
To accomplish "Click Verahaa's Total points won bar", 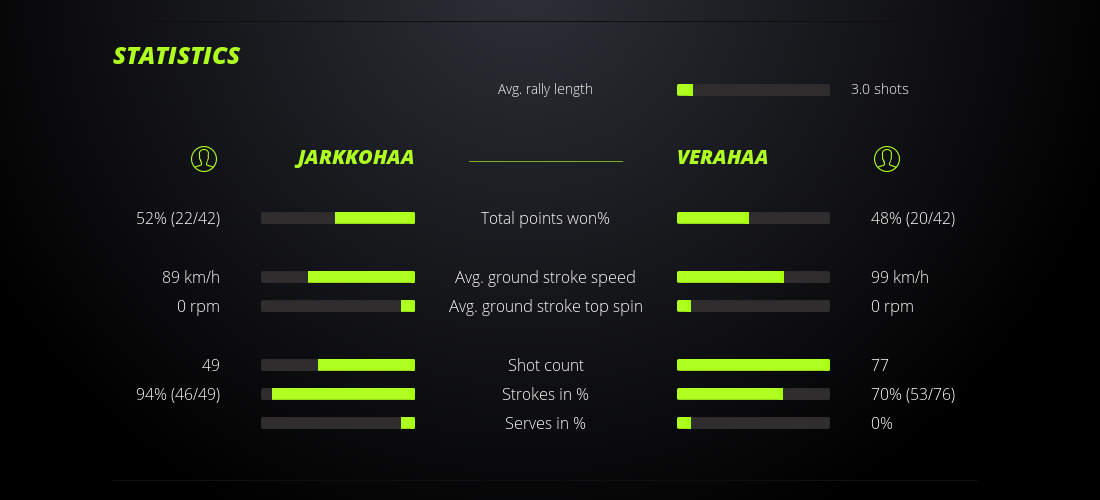I will (x=753, y=218).
